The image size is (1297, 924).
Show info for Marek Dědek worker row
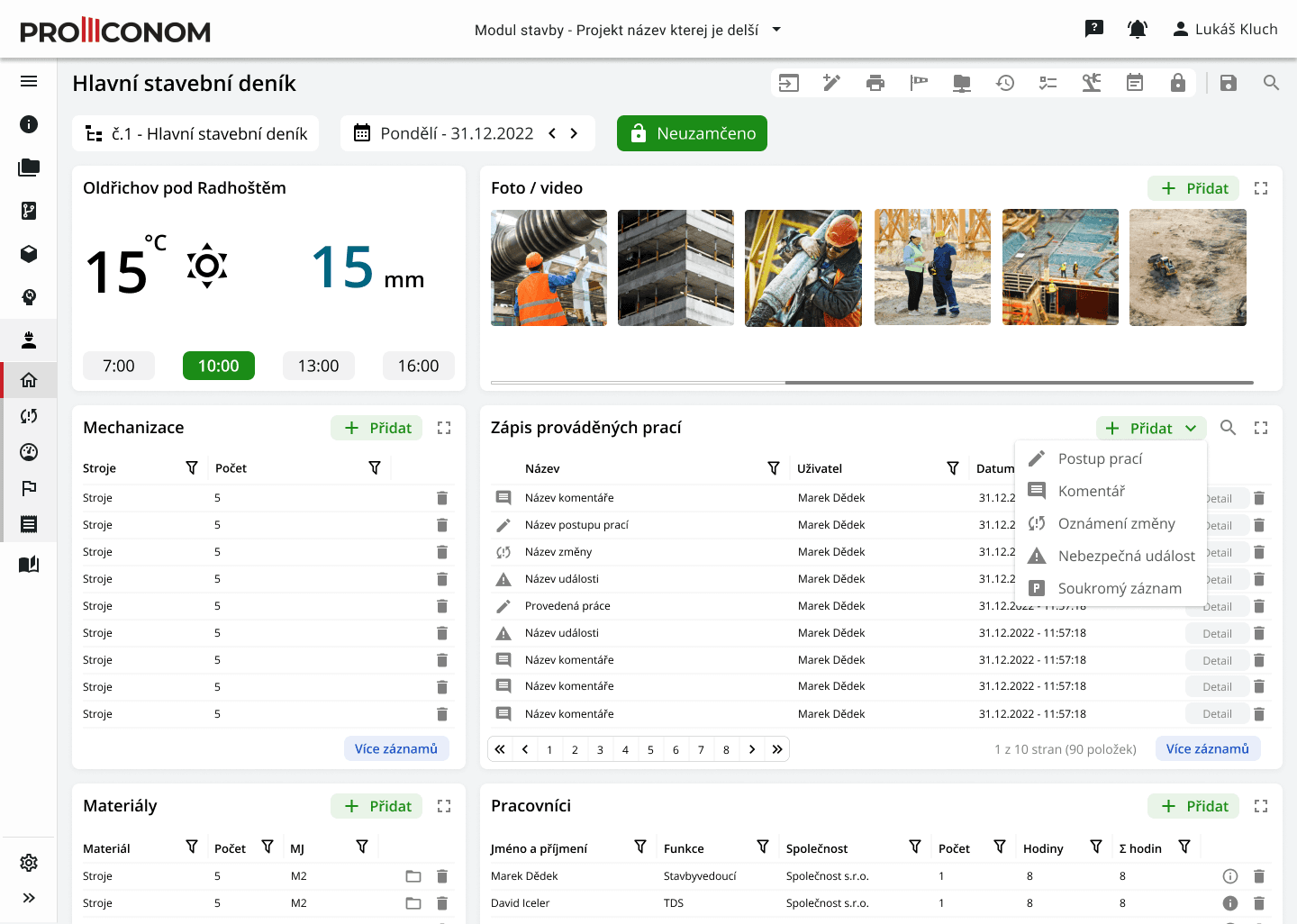[1230, 876]
